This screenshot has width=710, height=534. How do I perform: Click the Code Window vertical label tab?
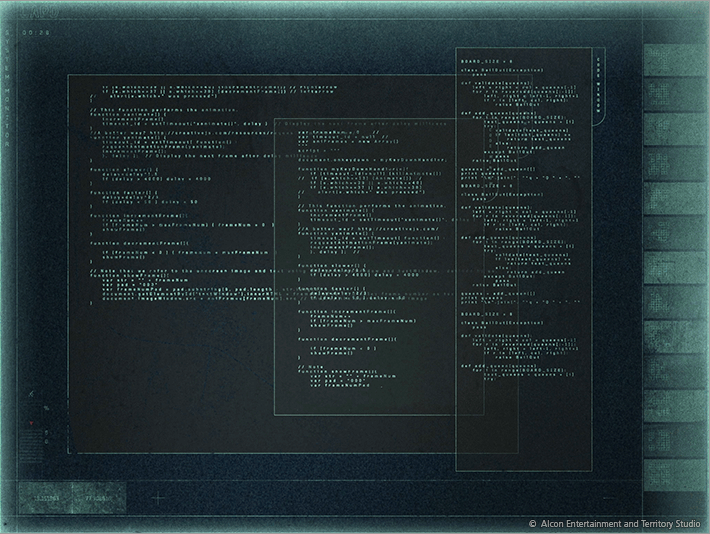(x=599, y=85)
